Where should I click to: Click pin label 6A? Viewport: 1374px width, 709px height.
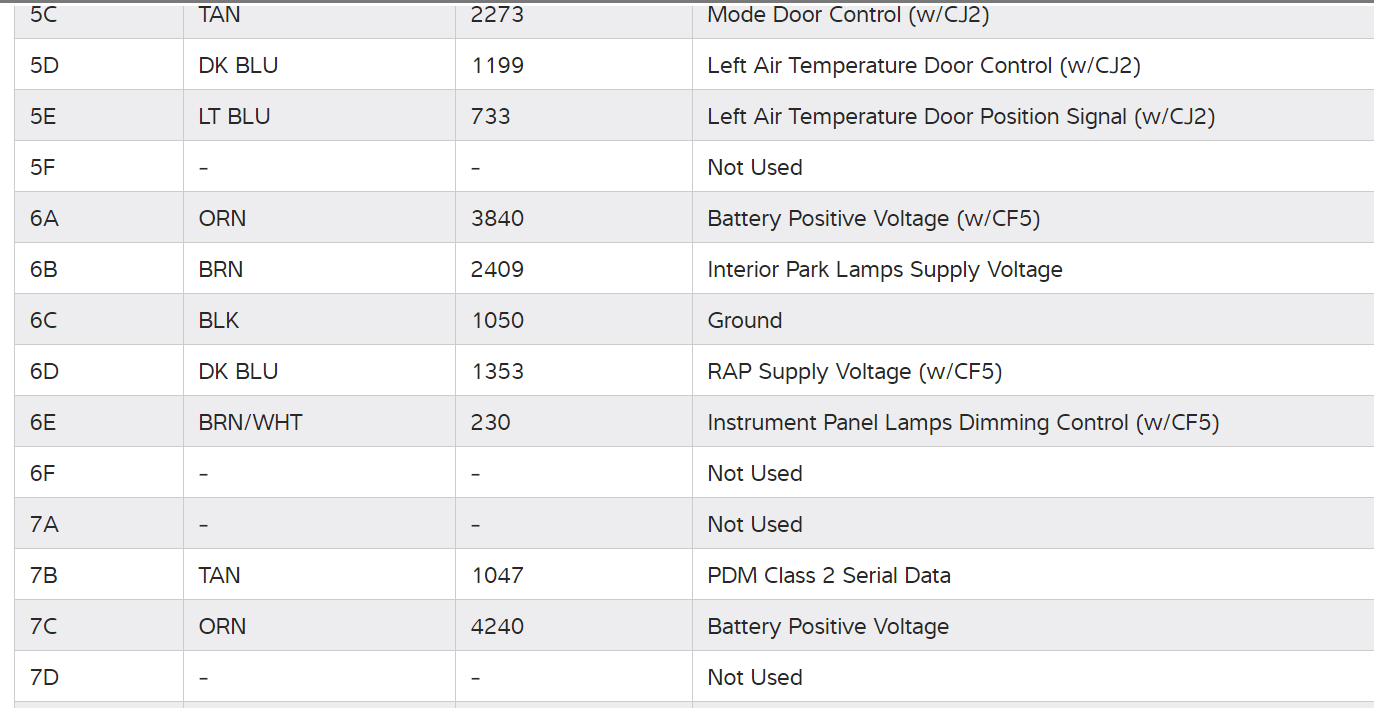pyautogui.click(x=44, y=219)
